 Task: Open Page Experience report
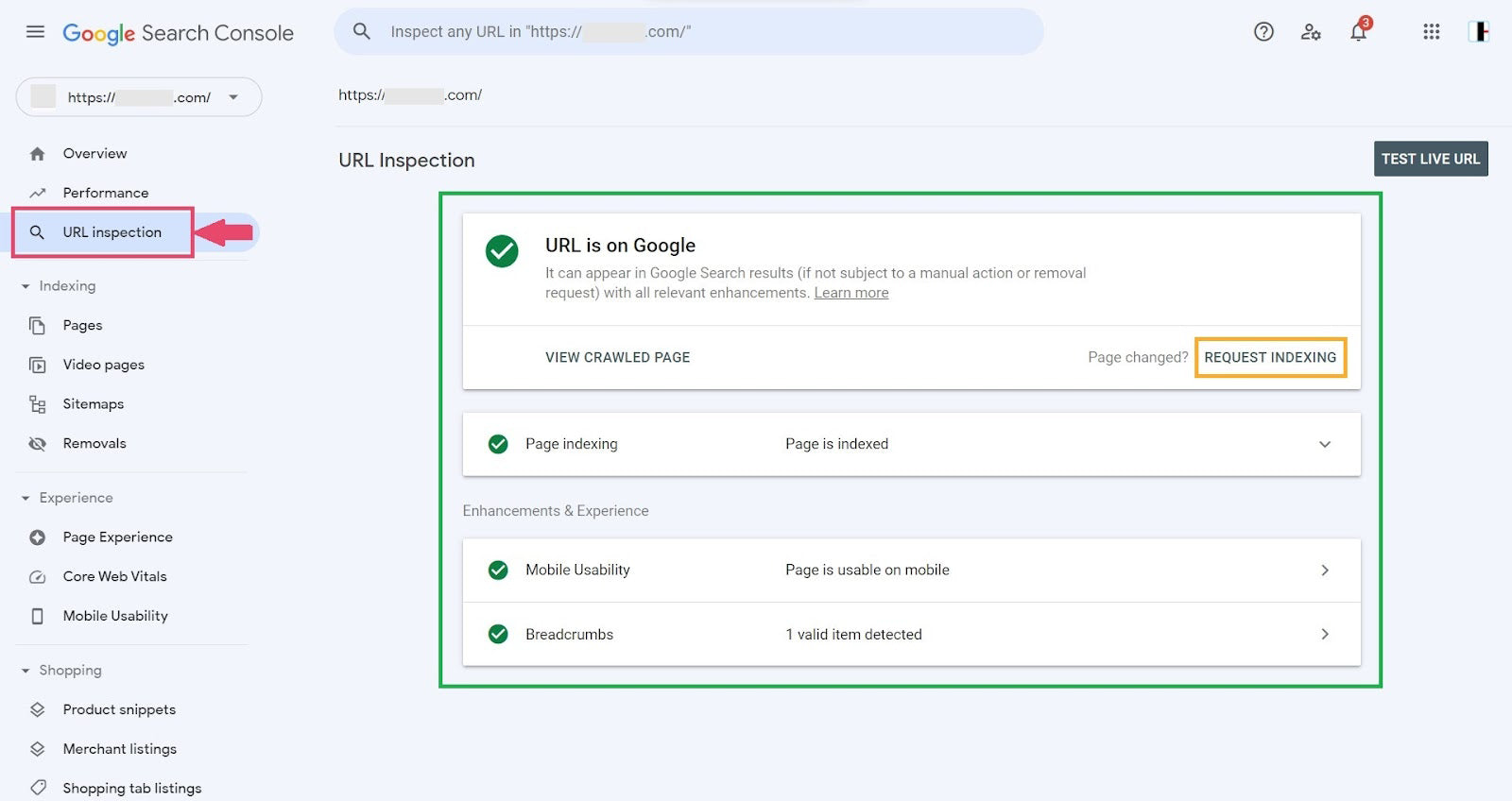coord(118,537)
